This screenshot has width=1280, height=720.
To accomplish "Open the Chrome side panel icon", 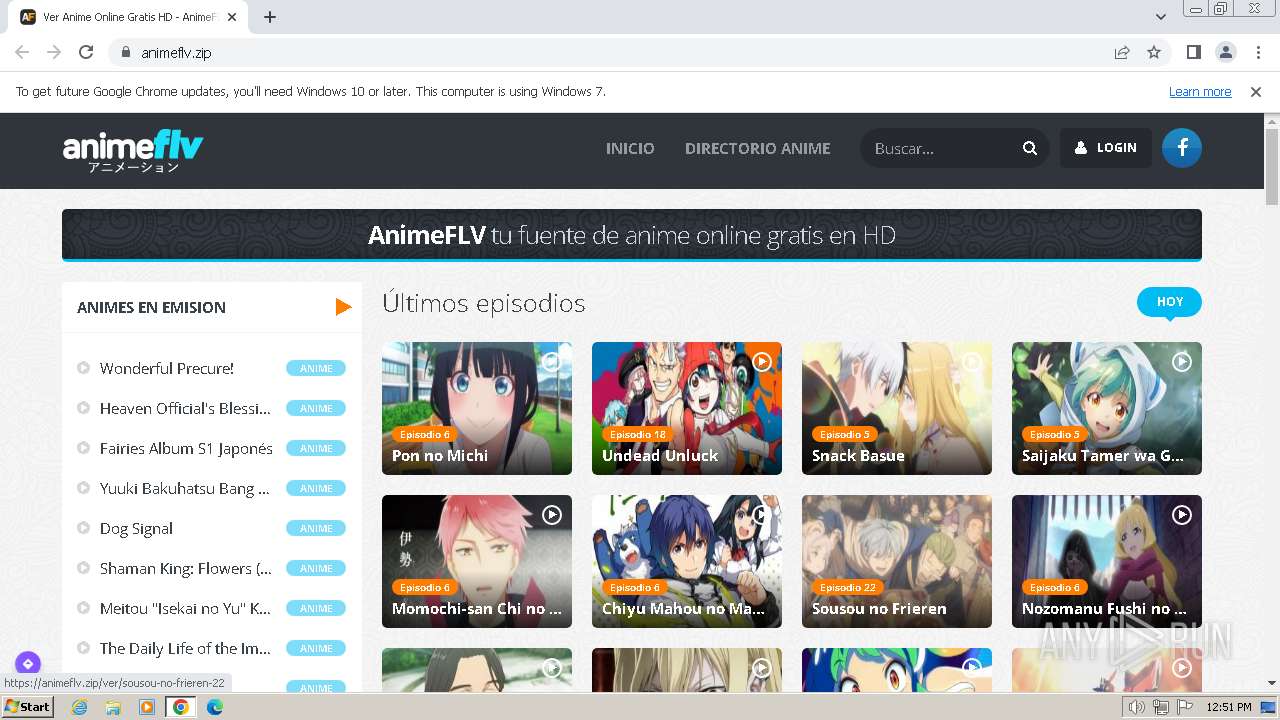I will 1193,52.
